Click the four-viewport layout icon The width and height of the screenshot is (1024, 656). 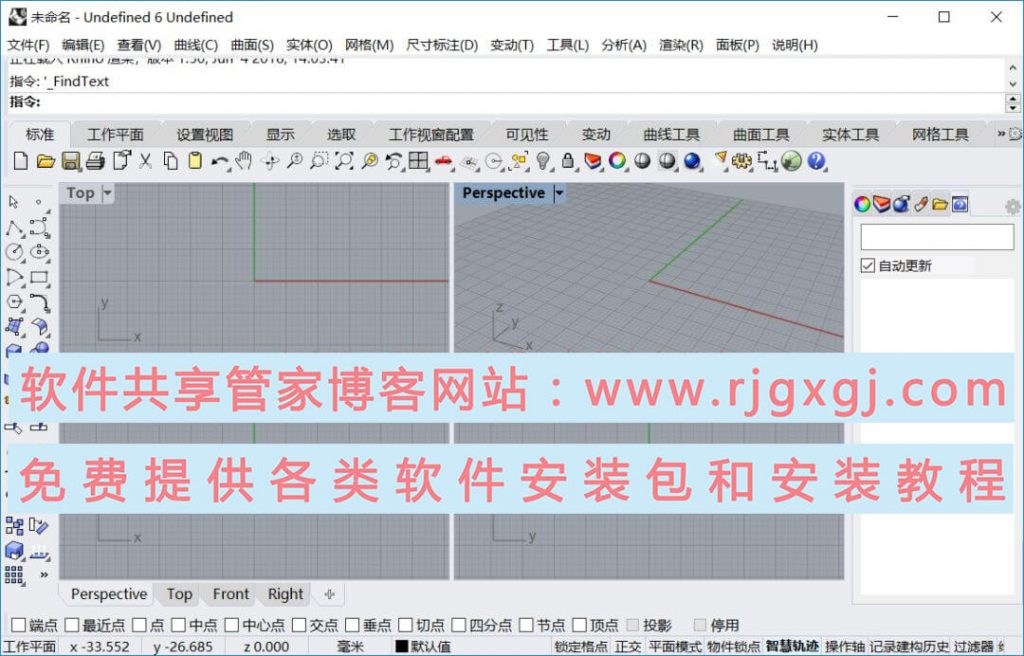[x=418, y=161]
